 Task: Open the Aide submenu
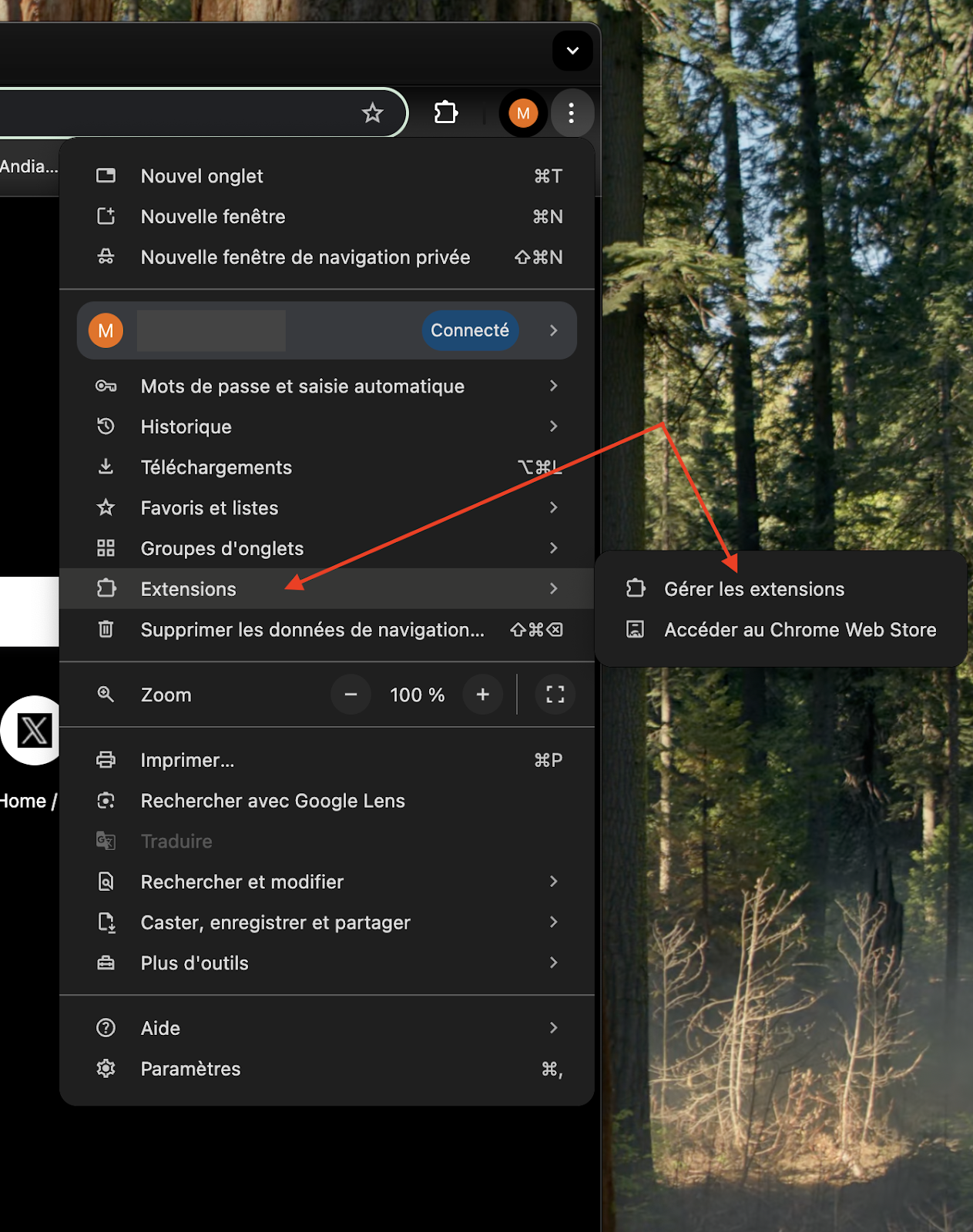[327, 1028]
